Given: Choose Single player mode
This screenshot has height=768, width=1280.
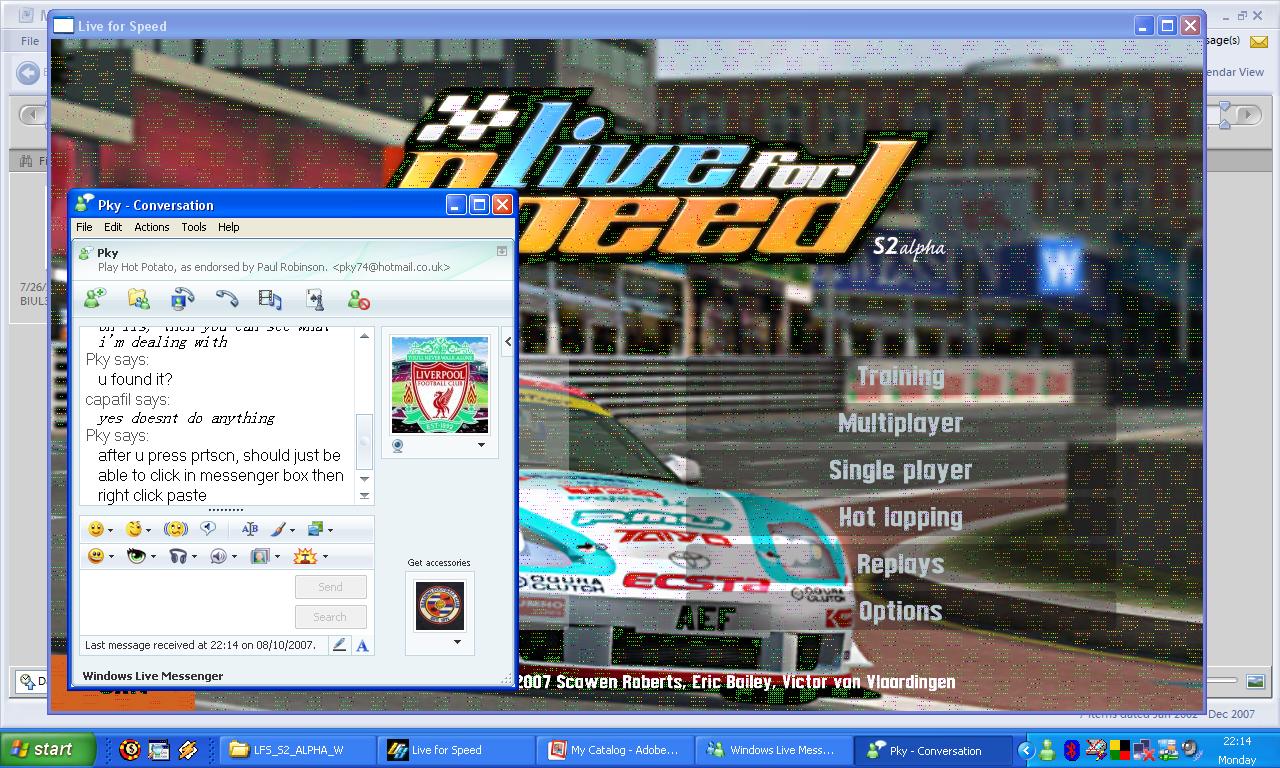Looking at the screenshot, I should pos(901,471).
